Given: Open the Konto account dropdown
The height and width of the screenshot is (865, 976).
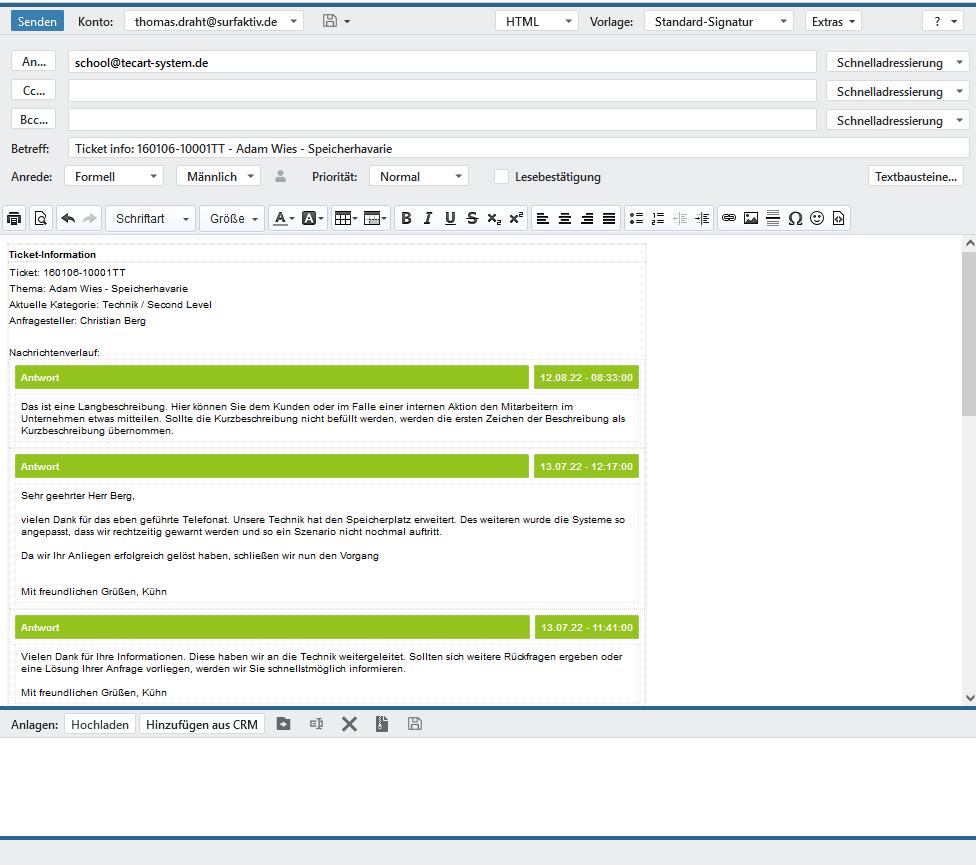Looking at the screenshot, I should point(214,21).
